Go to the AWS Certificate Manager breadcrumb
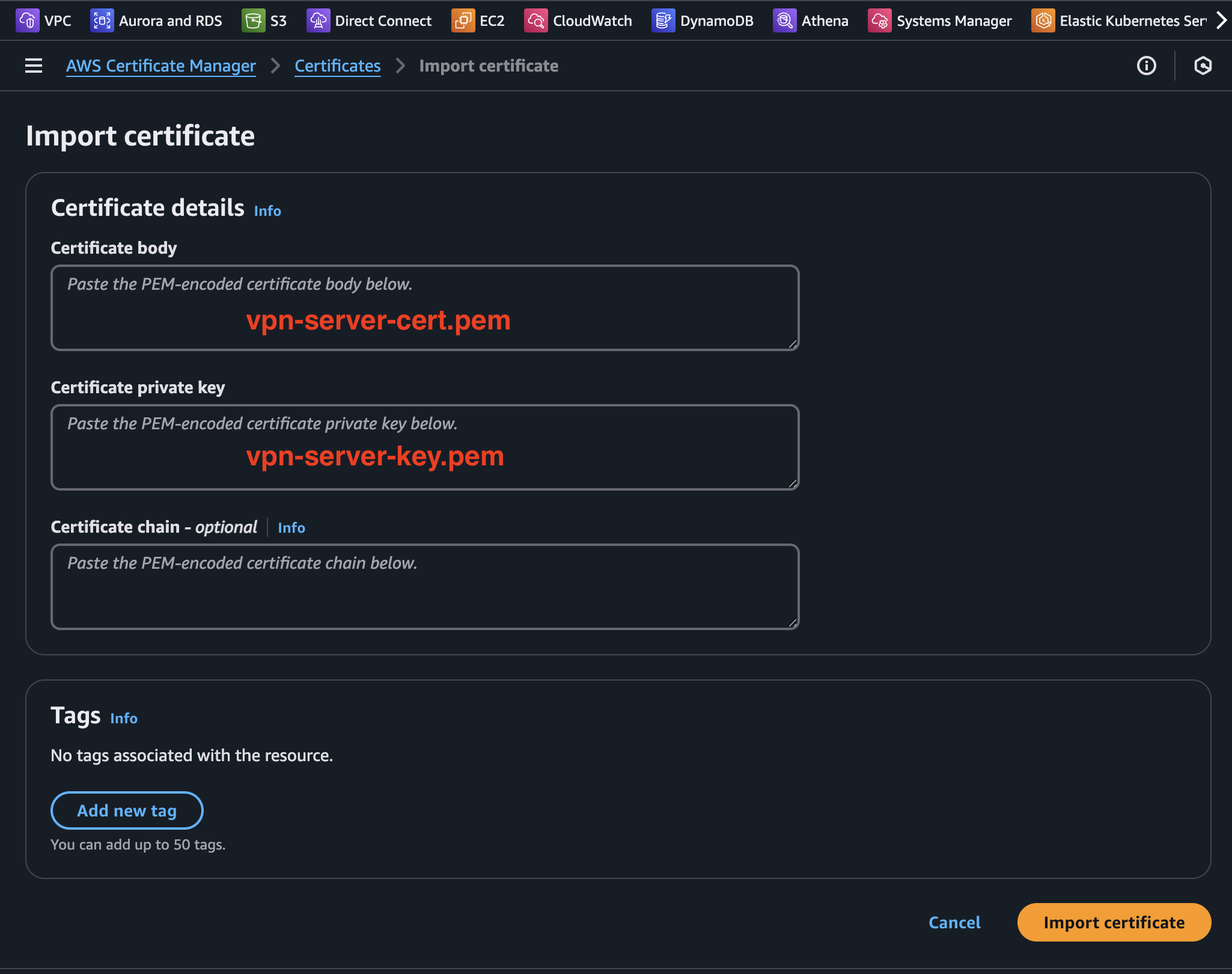1232x974 pixels. pyautogui.click(x=161, y=66)
